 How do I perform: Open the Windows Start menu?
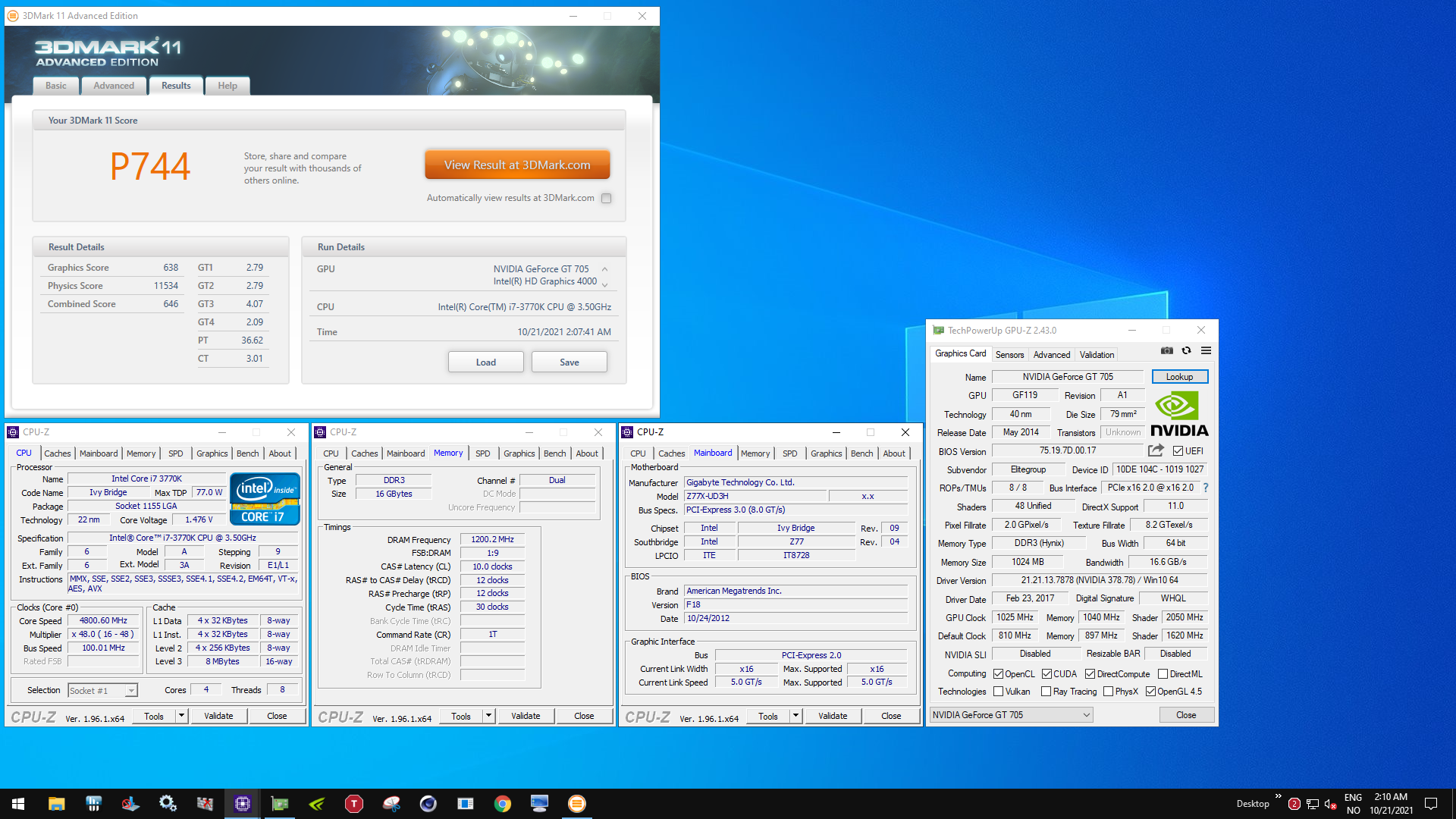click(18, 804)
